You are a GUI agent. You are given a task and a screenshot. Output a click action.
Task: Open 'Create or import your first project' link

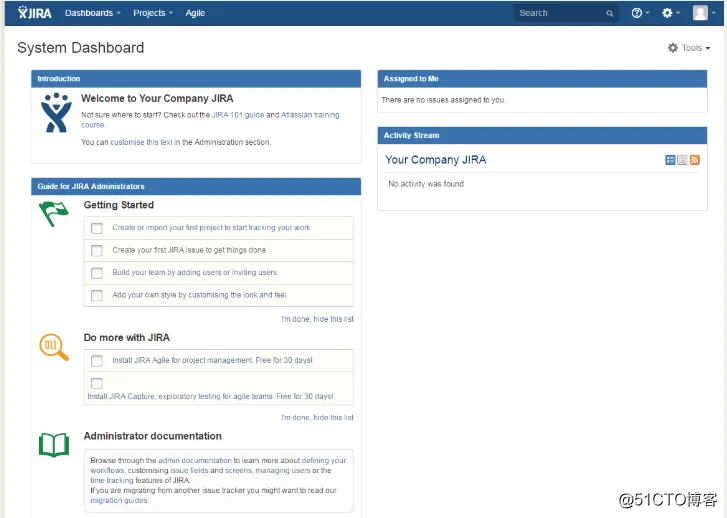[x=211, y=228]
